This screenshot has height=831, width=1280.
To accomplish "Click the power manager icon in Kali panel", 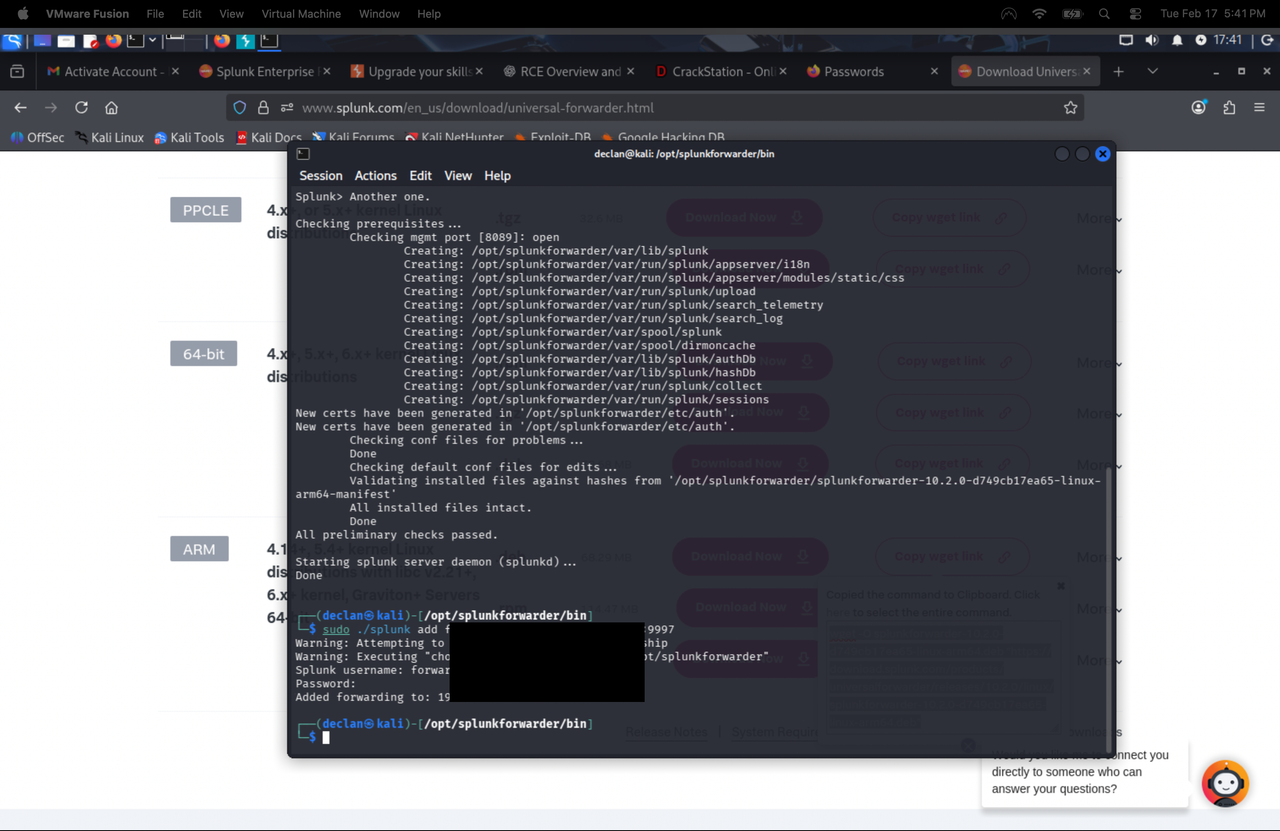I will [x=1201, y=41].
